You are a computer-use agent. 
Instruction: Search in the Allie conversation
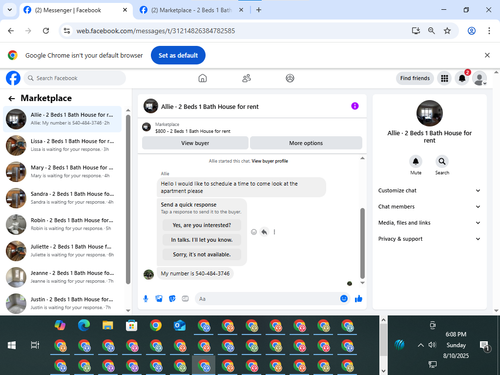(442, 161)
